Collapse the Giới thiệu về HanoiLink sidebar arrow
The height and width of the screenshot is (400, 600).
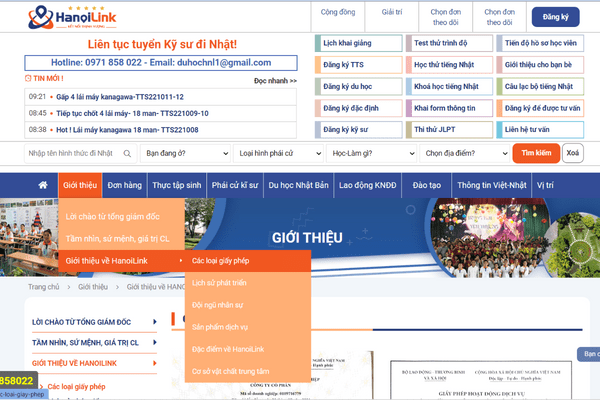click(155, 363)
